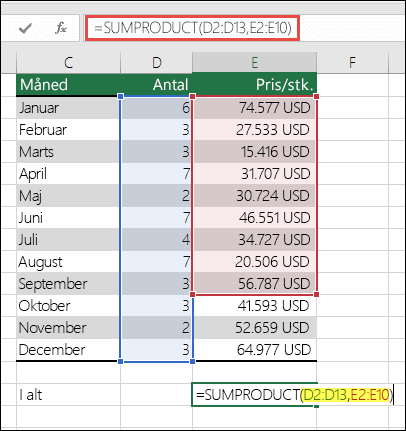Viewport: 406px width, 431px height.
Task: Click quantity 2 in the November row
Action: (x=156, y=328)
